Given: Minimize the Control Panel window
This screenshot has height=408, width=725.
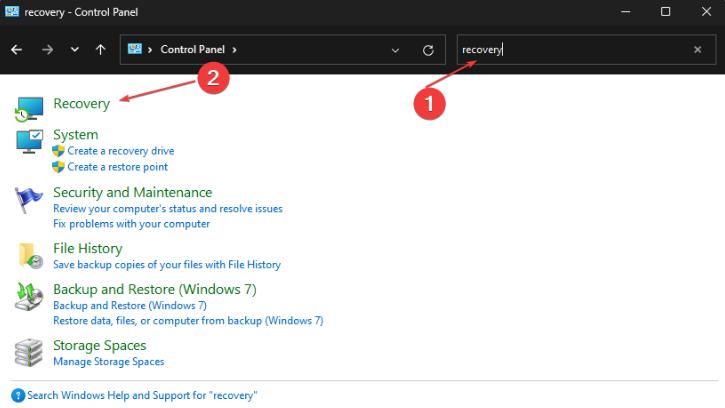Looking at the screenshot, I should [x=625, y=12].
